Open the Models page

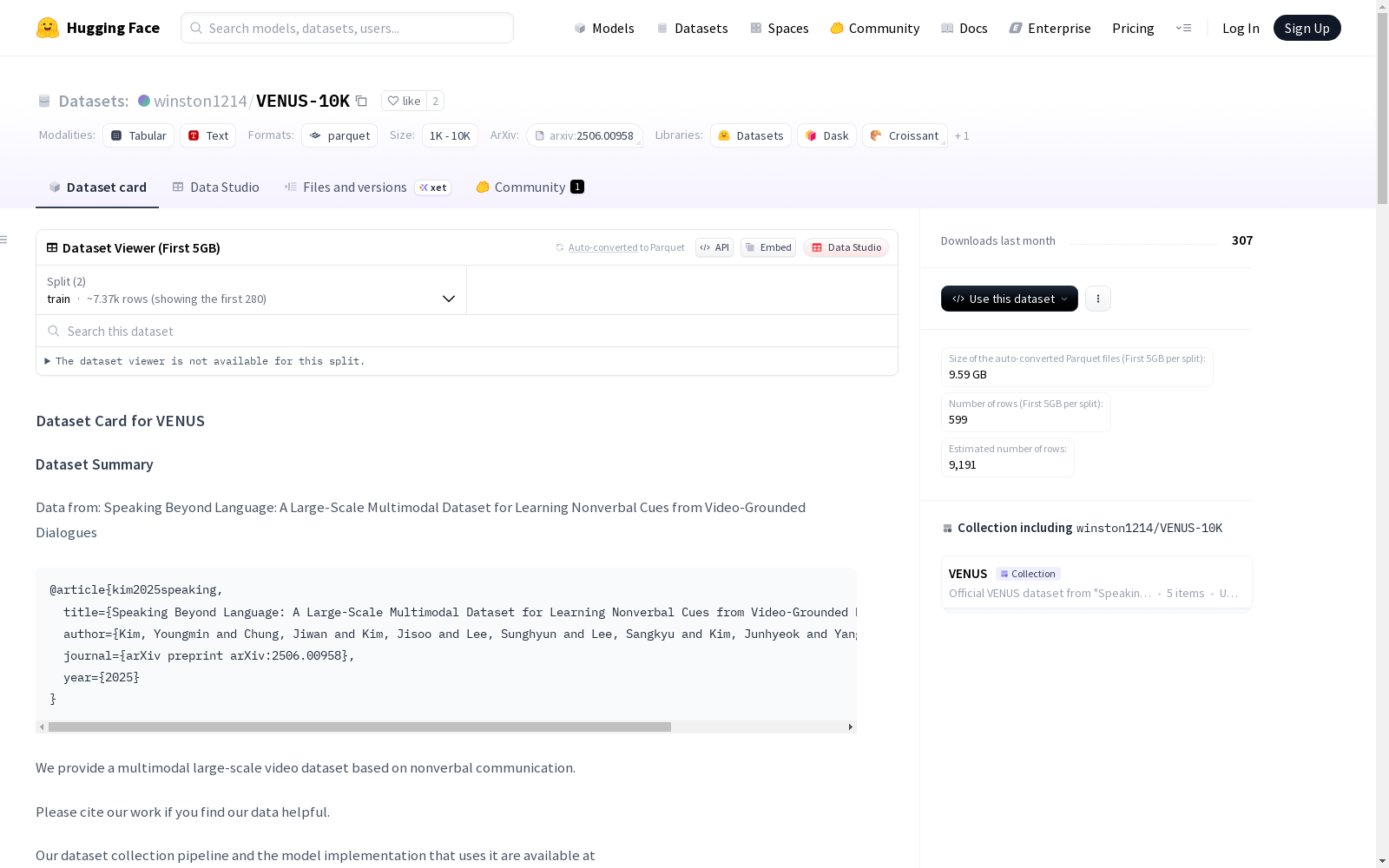604,28
